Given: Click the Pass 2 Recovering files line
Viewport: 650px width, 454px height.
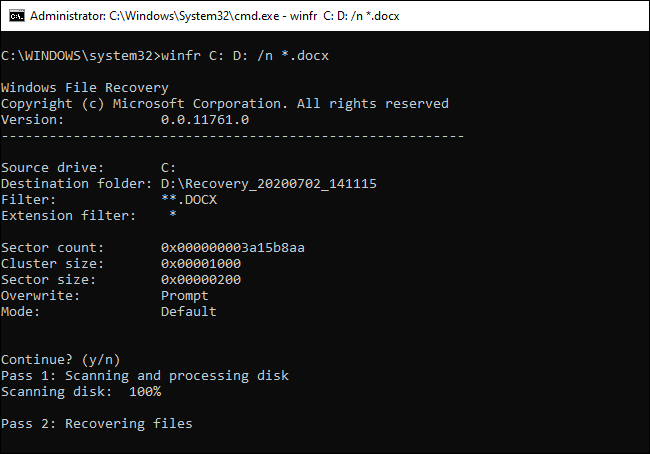Looking at the screenshot, I should click(97, 424).
